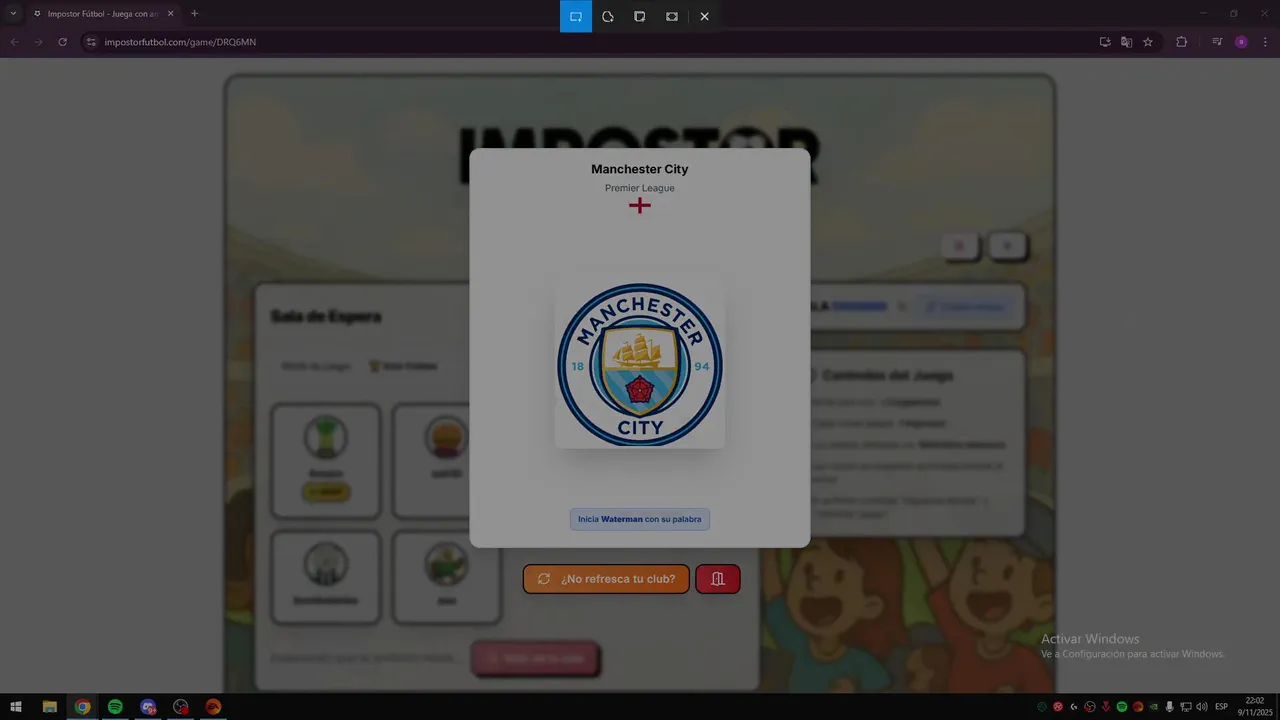The width and height of the screenshot is (1280, 720).
Task: Select the Impostor Fútbol browser tab
Action: [102, 14]
